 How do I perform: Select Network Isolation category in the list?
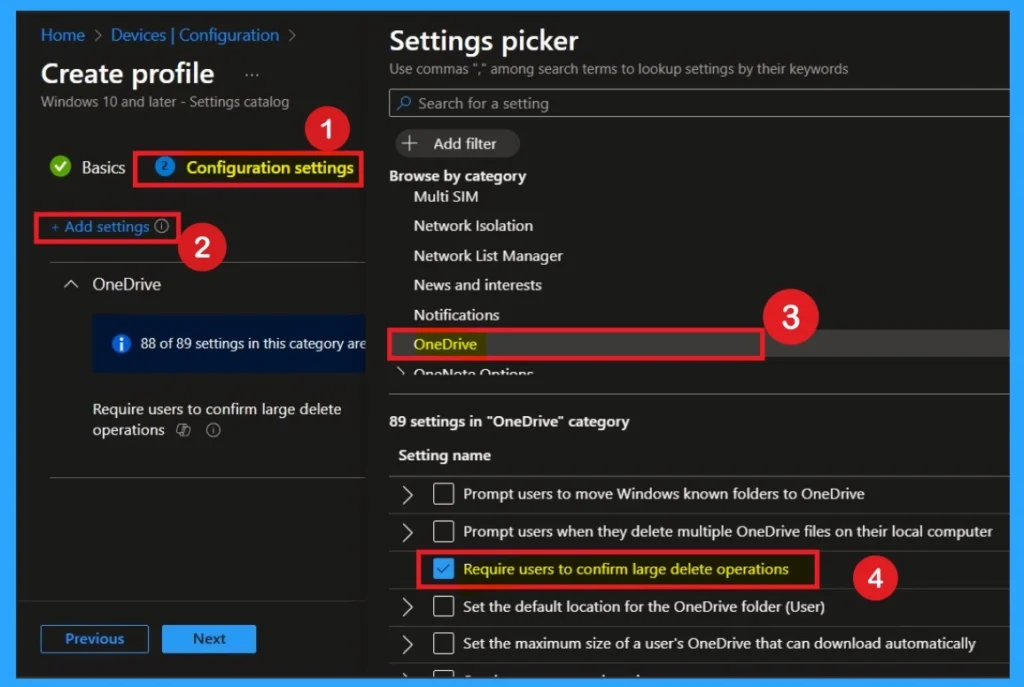473,226
